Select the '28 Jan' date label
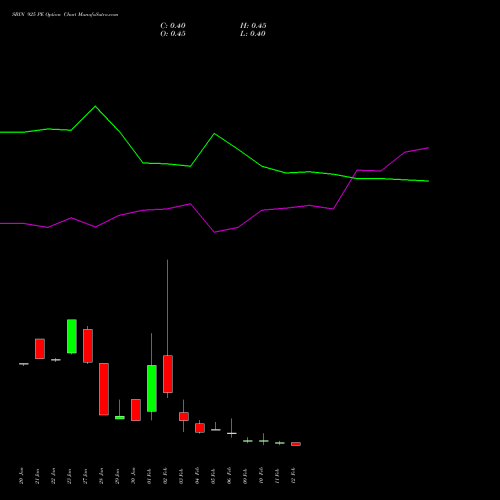 pyautogui.click(x=102, y=476)
